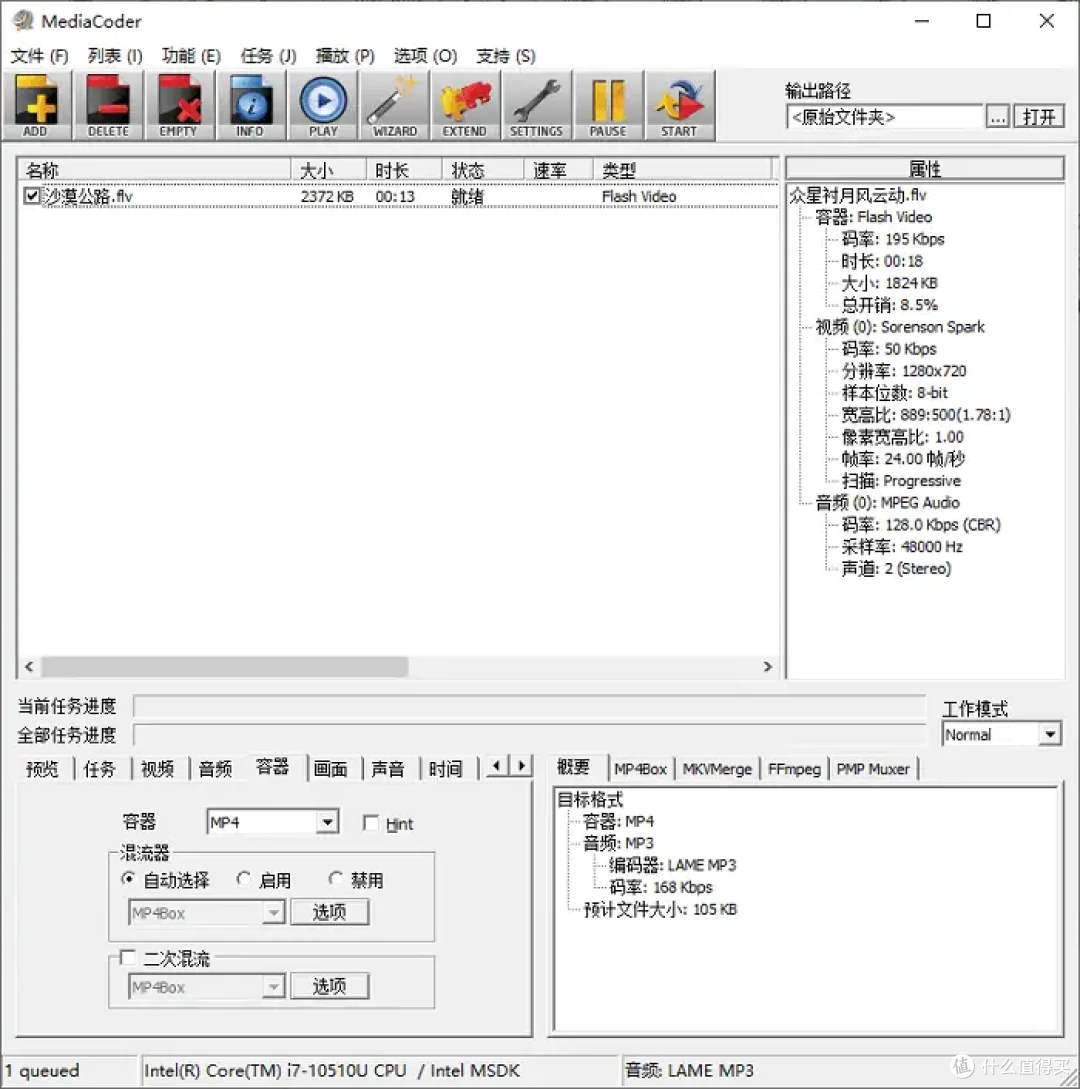Click the 时长 column header
1080x1089 pixels.
click(404, 170)
